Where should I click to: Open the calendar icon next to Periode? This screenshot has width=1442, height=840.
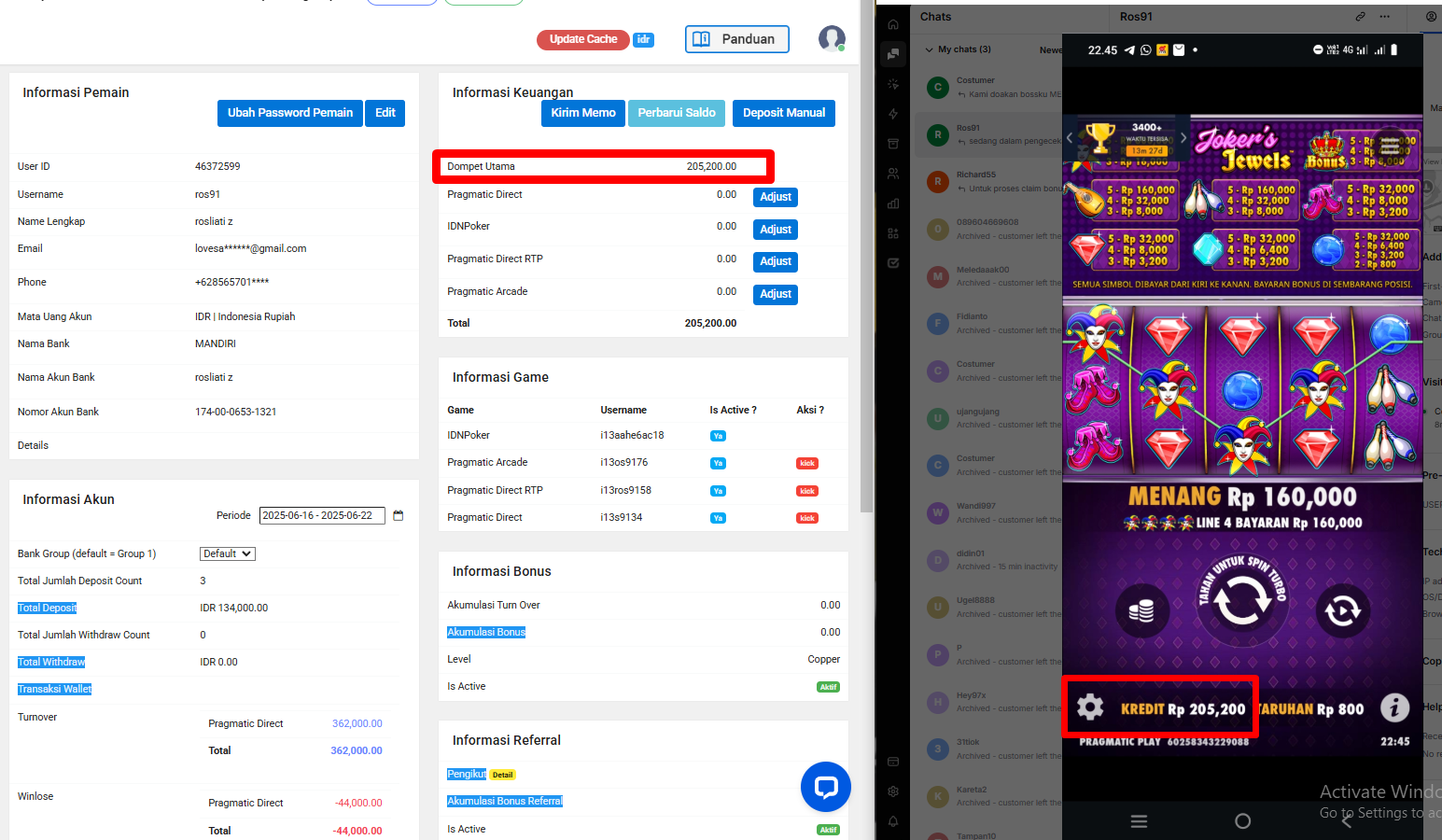(399, 515)
